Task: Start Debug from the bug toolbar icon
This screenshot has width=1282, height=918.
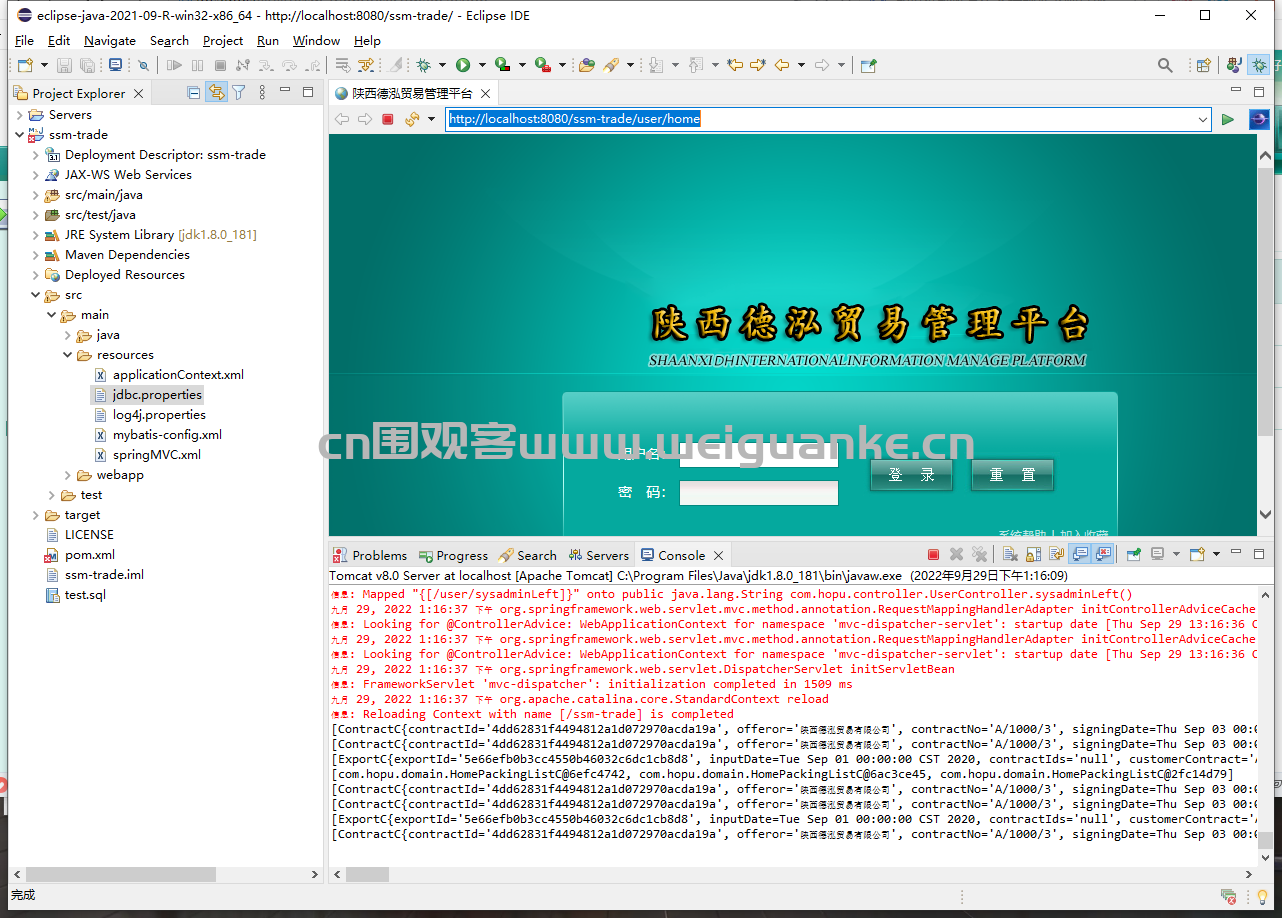Action: coord(424,65)
